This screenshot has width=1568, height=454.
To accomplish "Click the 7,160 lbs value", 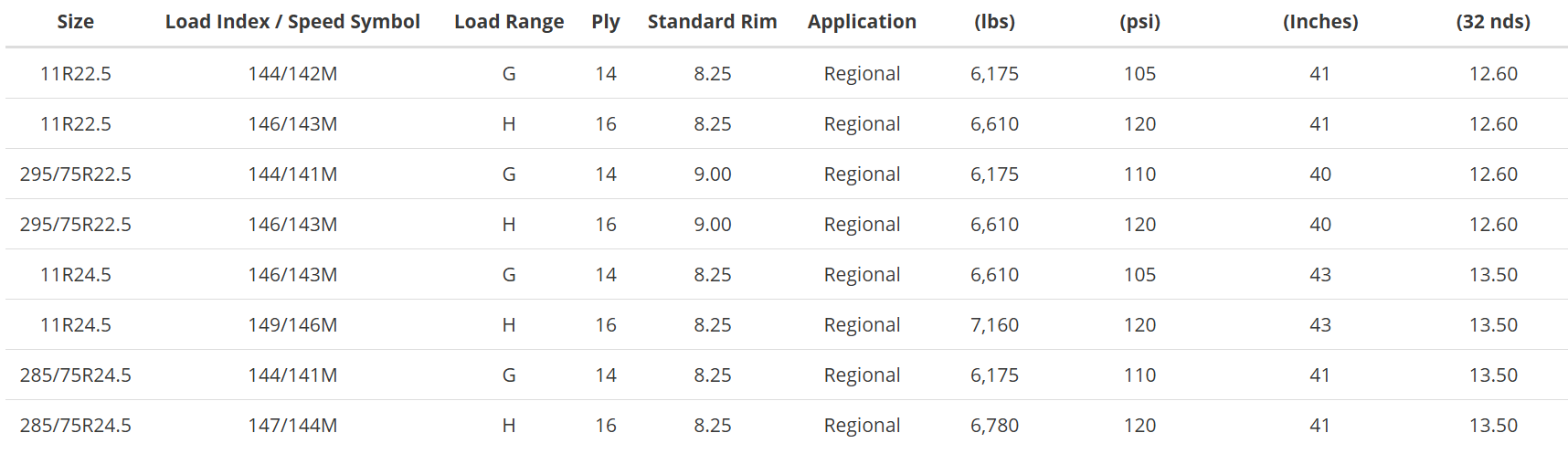I will pyautogui.click(x=994, y=325).
